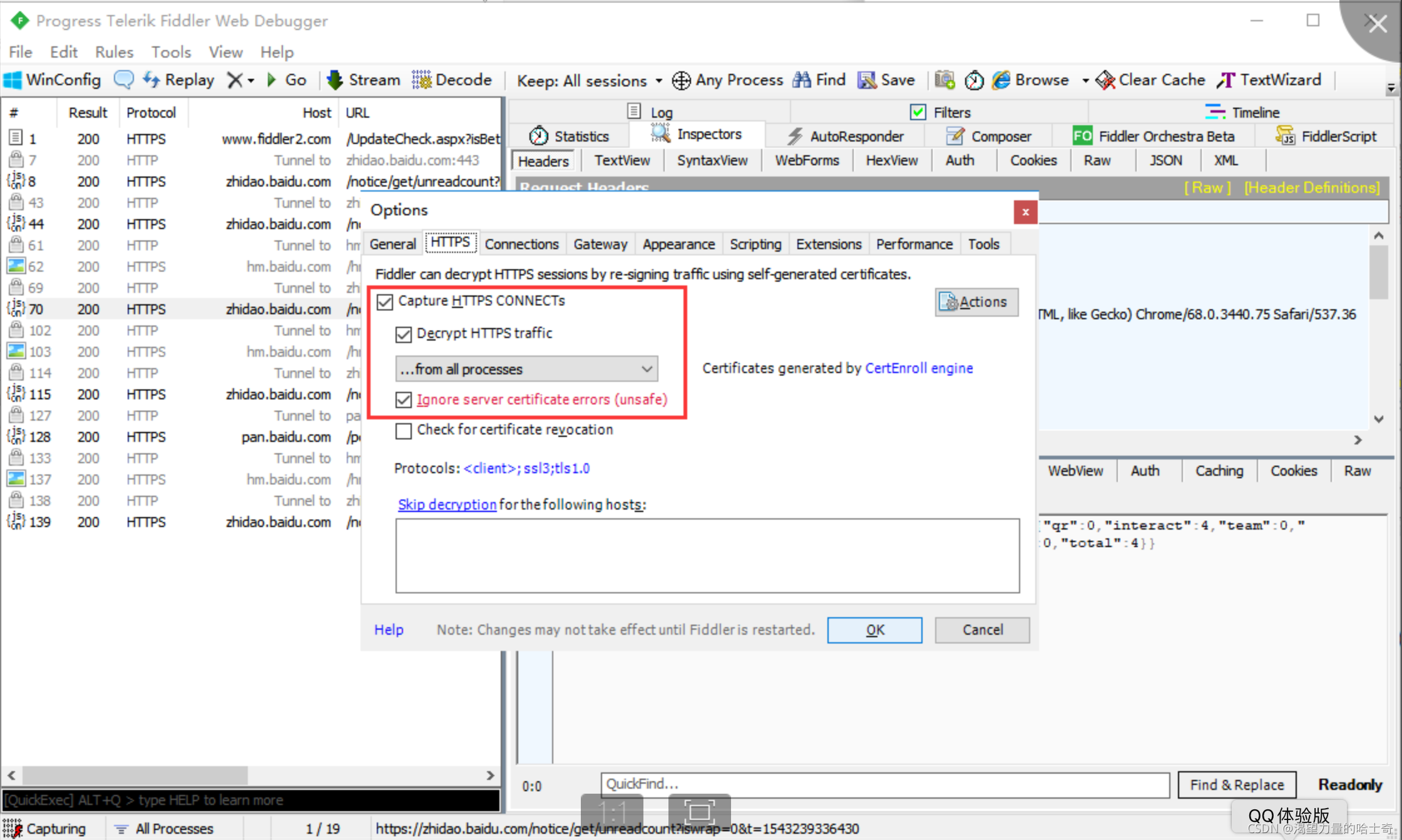Click the timer stopwatch toolbar icon
This screenshot has width=1402, height=840.
click(974, 80)
